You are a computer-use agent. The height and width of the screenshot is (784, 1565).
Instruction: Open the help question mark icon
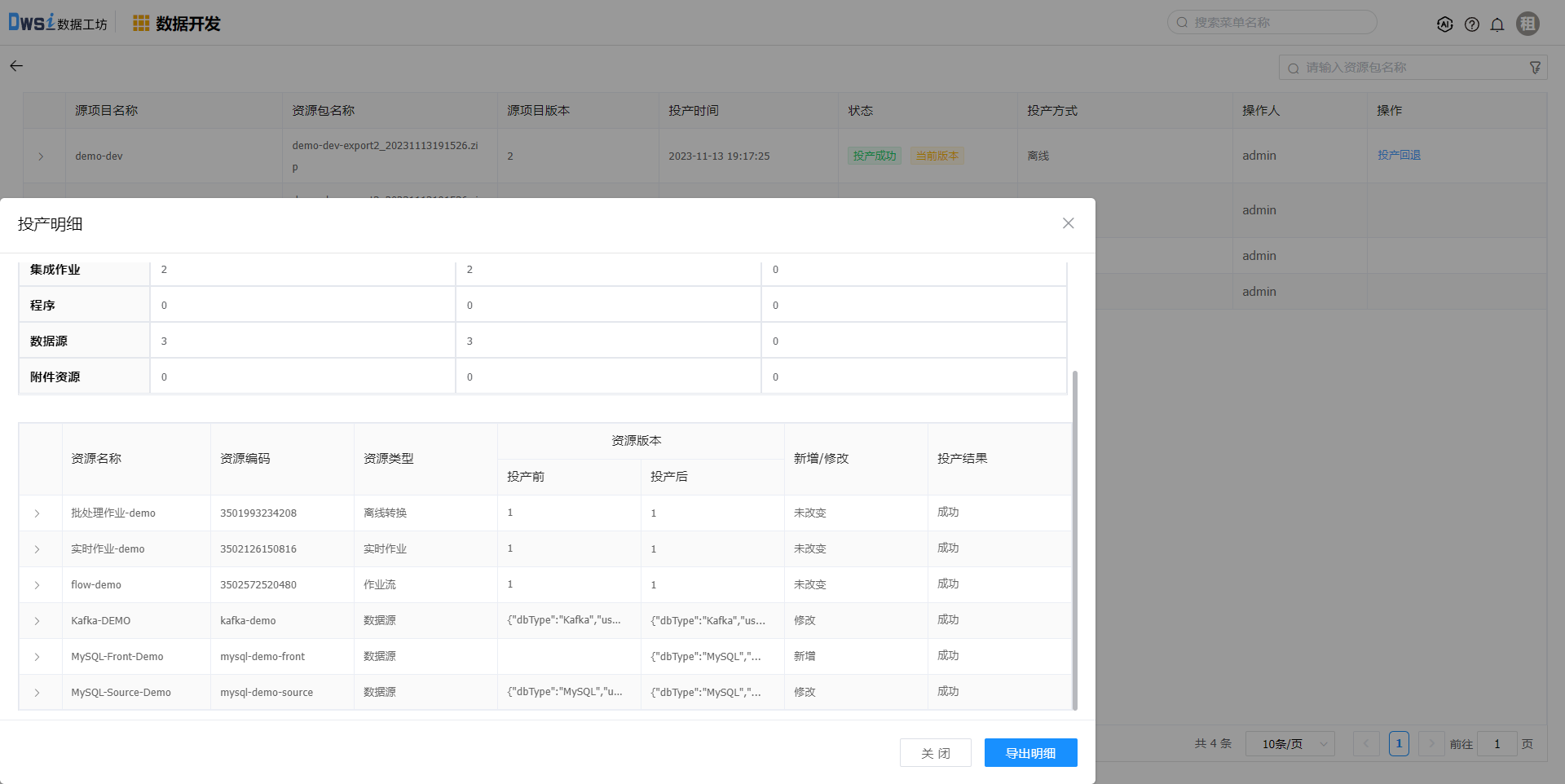click(1471, 24)
